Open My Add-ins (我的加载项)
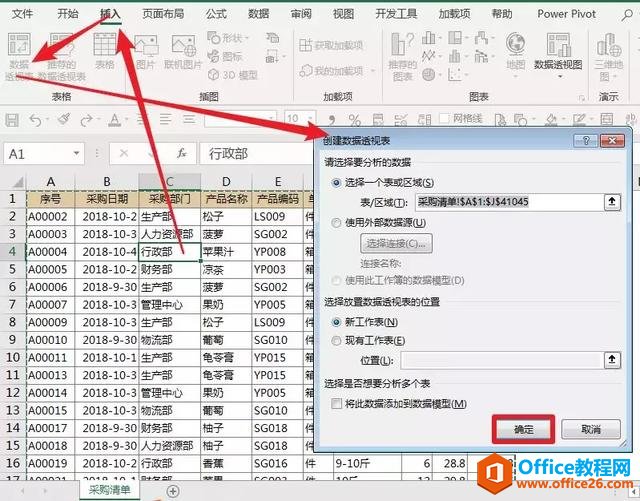Screen dimensions: 640x501 pos(336,71)
